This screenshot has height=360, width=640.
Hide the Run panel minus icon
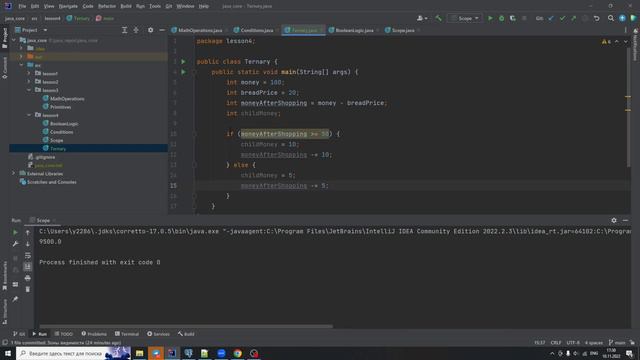point(625,220)
